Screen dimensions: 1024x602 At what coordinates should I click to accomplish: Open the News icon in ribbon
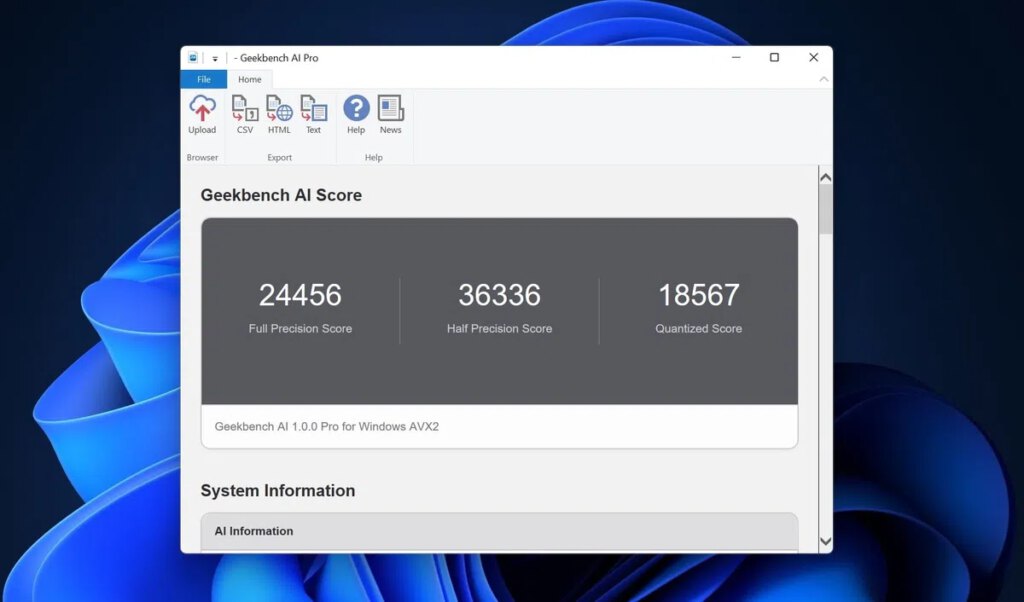(x=390, y=114)
